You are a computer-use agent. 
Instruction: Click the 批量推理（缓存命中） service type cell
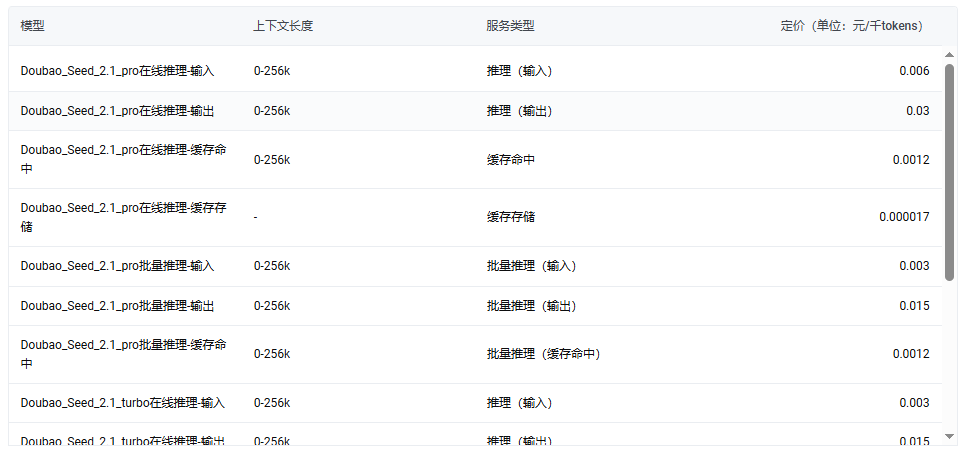544,354
